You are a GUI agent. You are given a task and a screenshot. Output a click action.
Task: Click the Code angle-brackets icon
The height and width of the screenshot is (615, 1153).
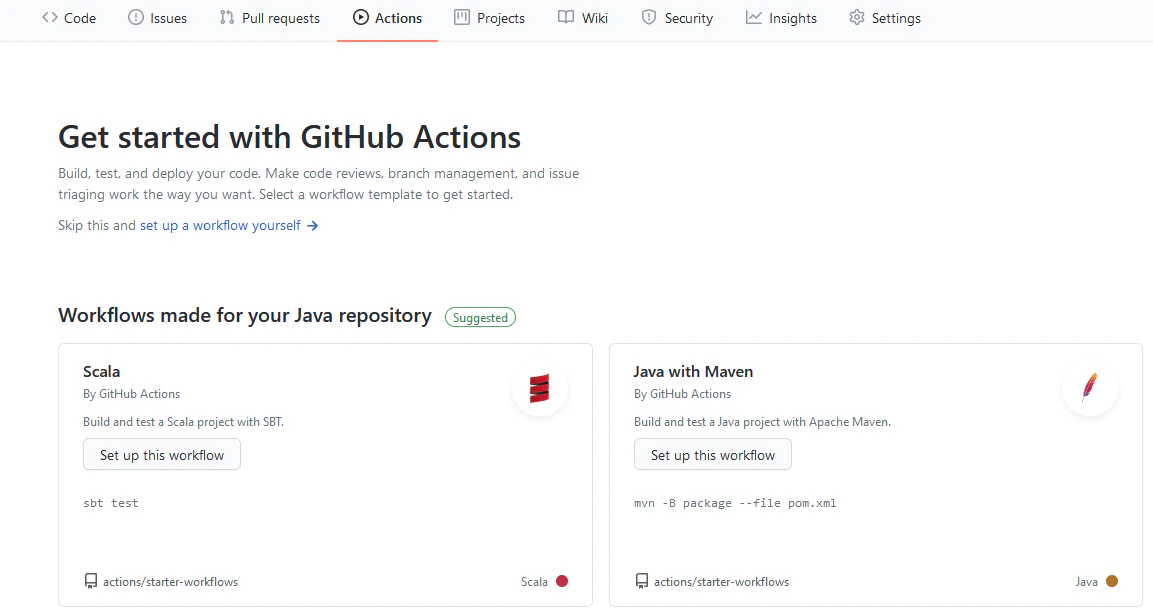(x=50, y=18)
